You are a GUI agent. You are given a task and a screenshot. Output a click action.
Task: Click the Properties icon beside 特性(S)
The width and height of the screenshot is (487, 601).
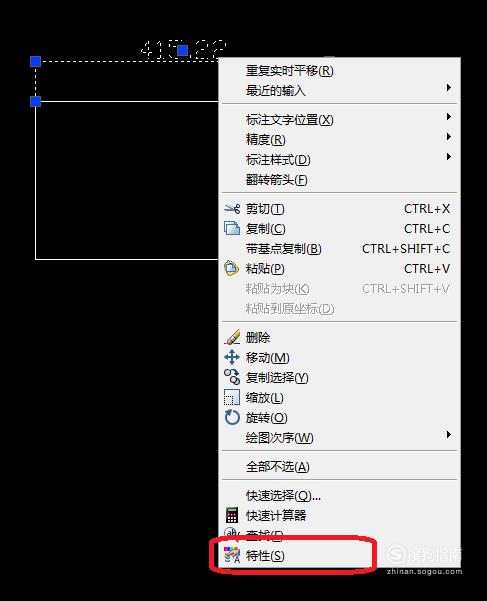(232, 555)
